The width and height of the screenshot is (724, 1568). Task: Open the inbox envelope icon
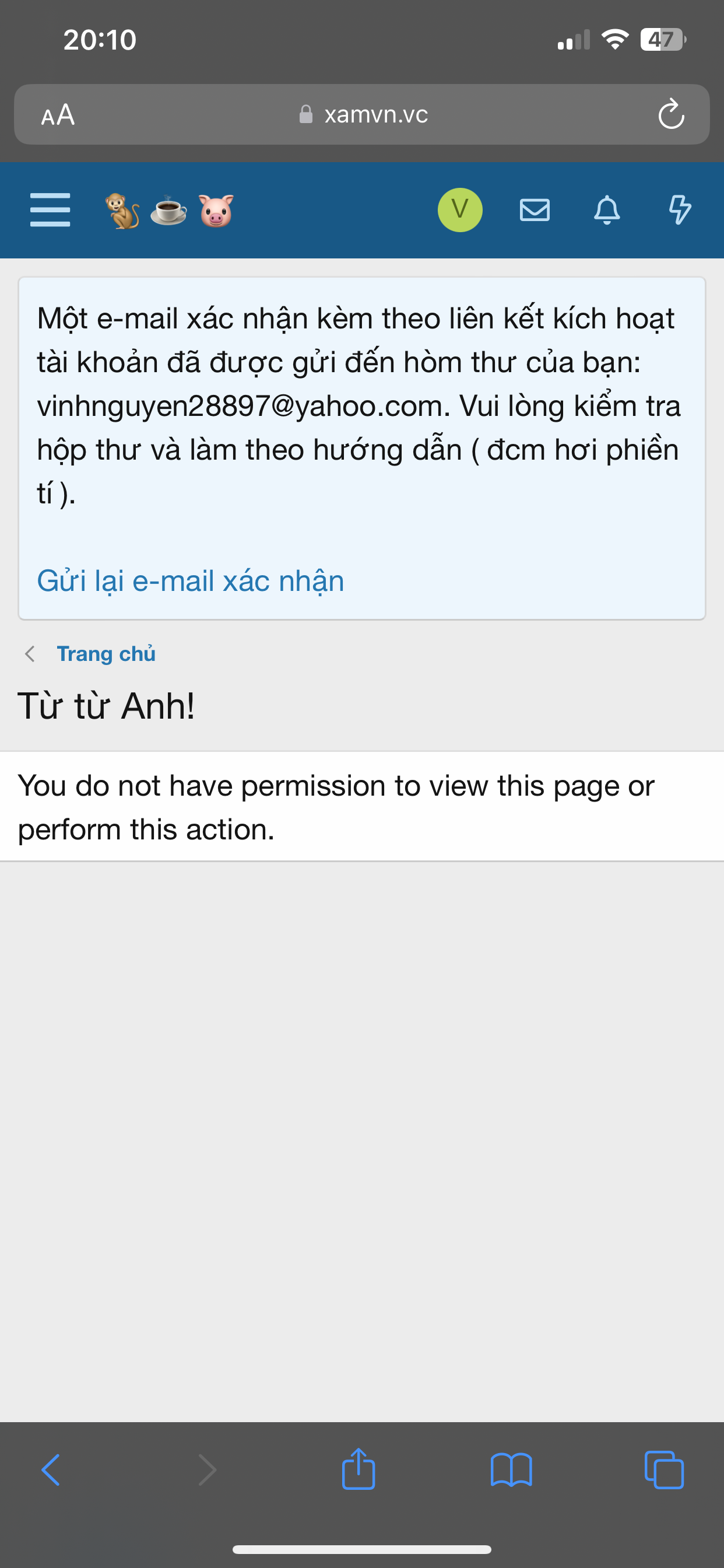(x=535, y=210)
